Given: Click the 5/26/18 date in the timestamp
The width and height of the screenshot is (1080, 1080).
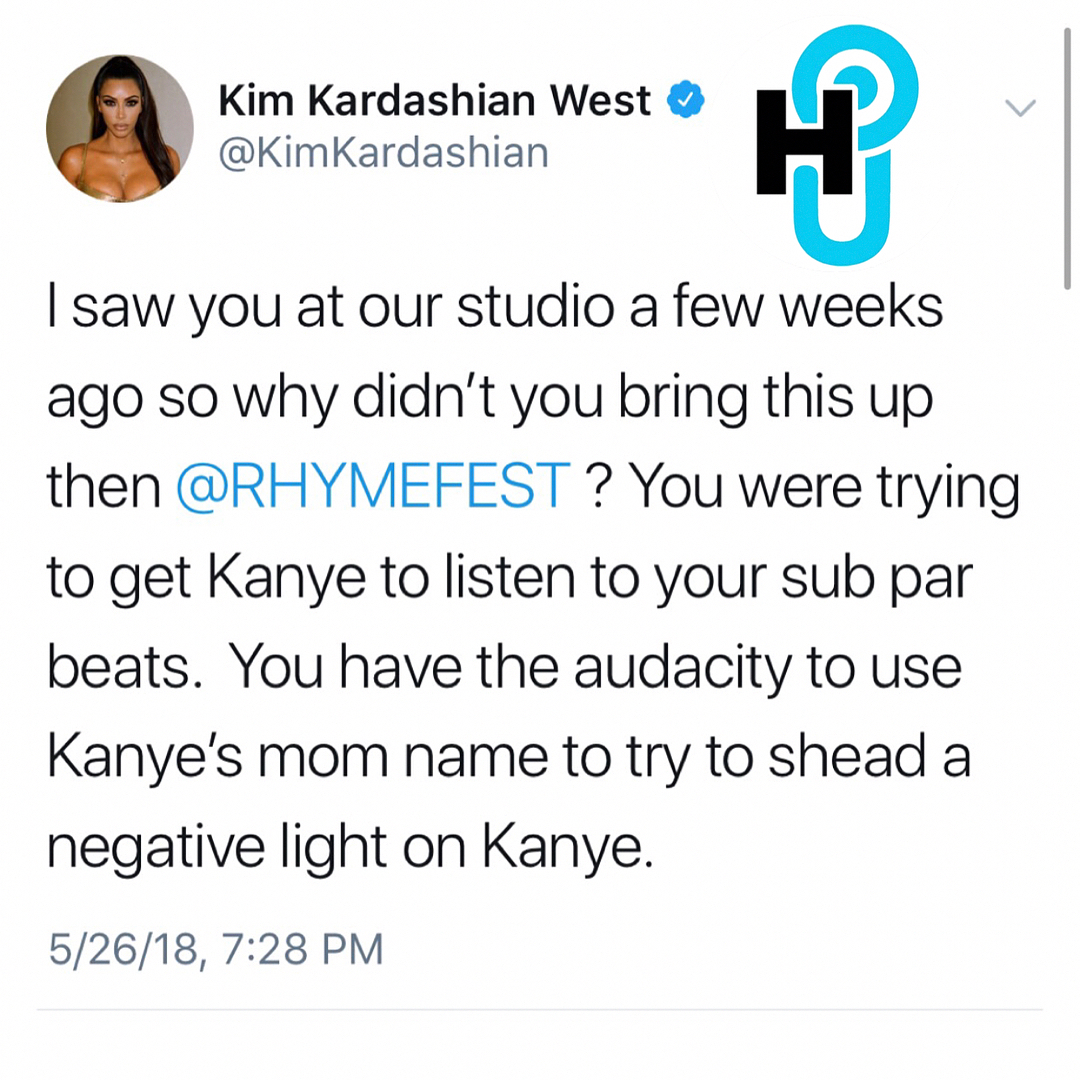Looking at the screenshot, I should [123, 949].
